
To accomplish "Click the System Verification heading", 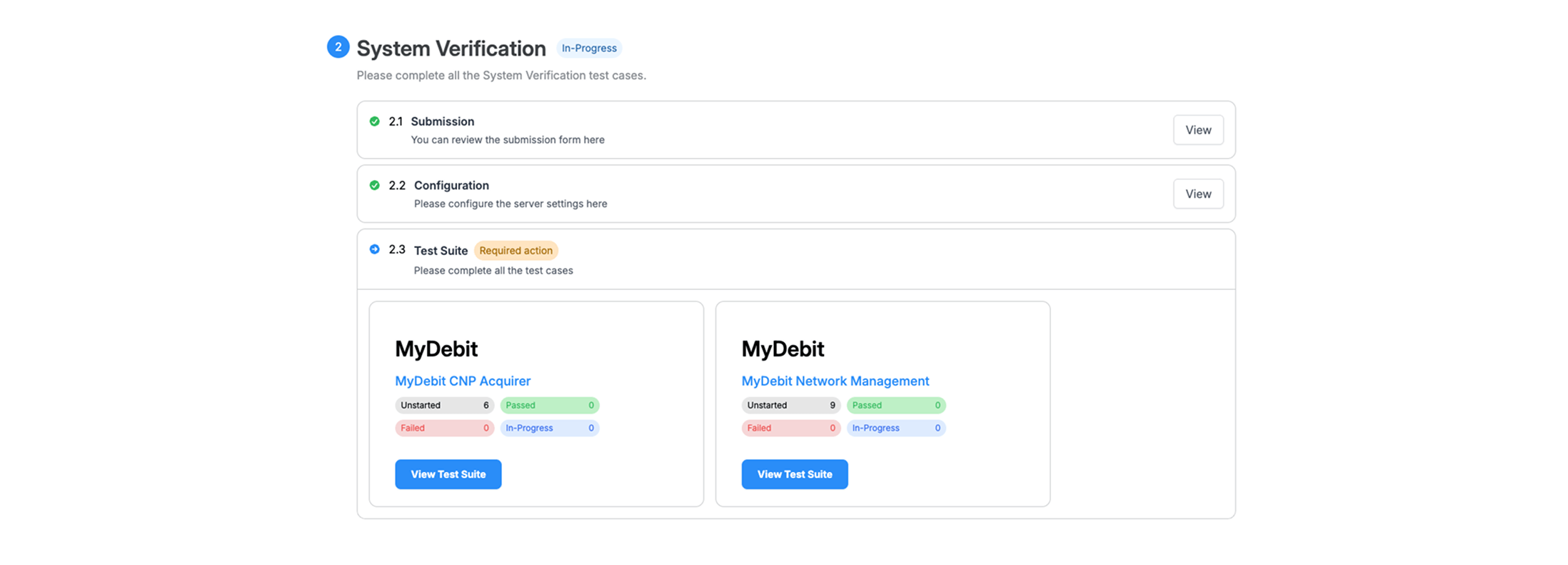I will click(451, 48).
